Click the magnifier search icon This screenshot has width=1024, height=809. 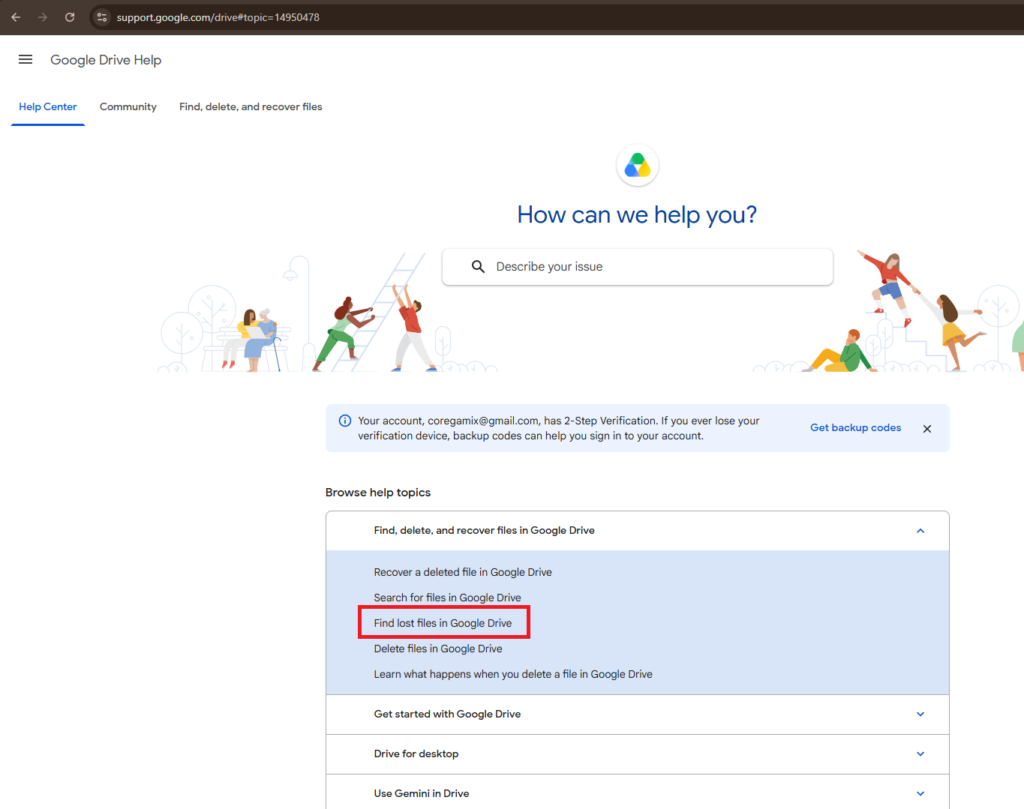[478, 266]
